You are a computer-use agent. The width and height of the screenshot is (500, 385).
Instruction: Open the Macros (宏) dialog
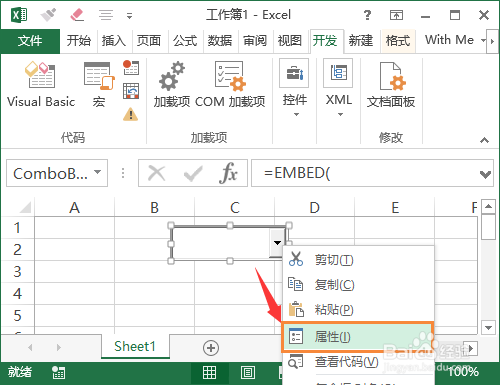pyautogui.click(x=99, y=85)
